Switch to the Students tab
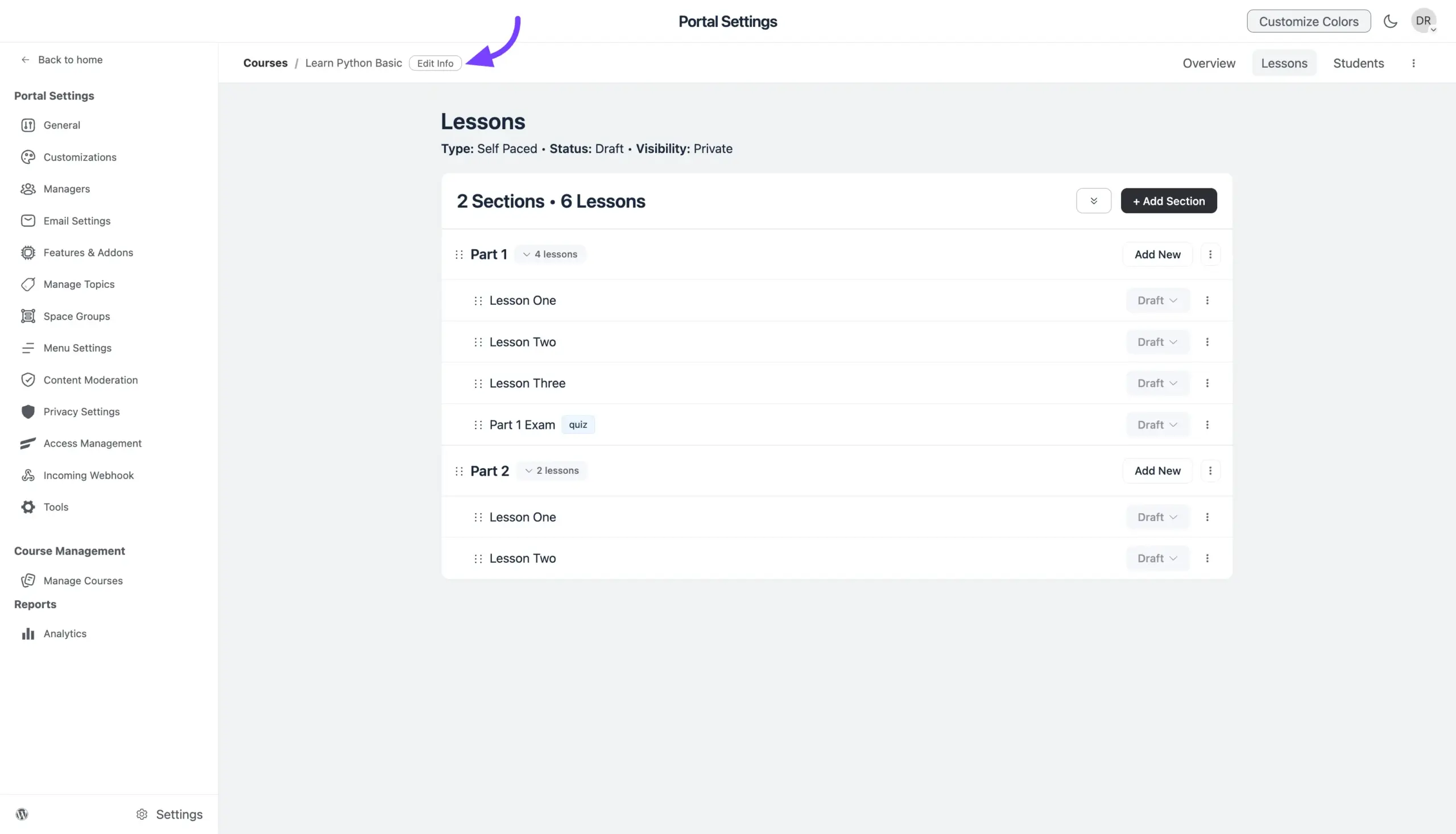1456x834 pixels. (1358, 63)
